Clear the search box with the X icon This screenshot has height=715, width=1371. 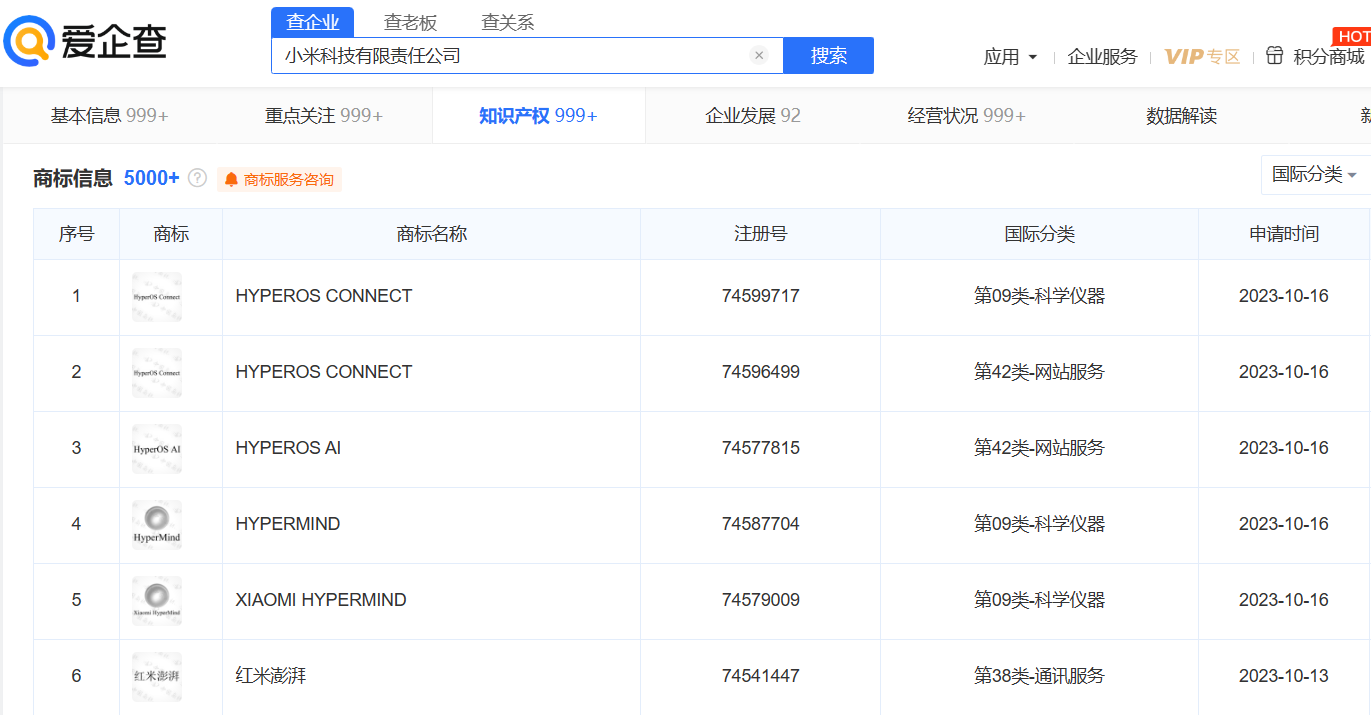tap(759, 56)
